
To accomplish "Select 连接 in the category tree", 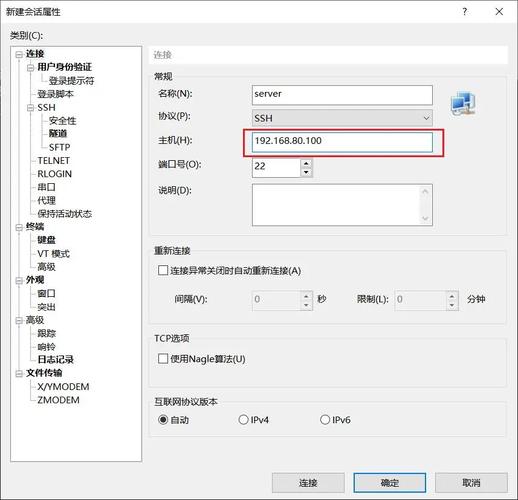I will (x=35, y=54).
